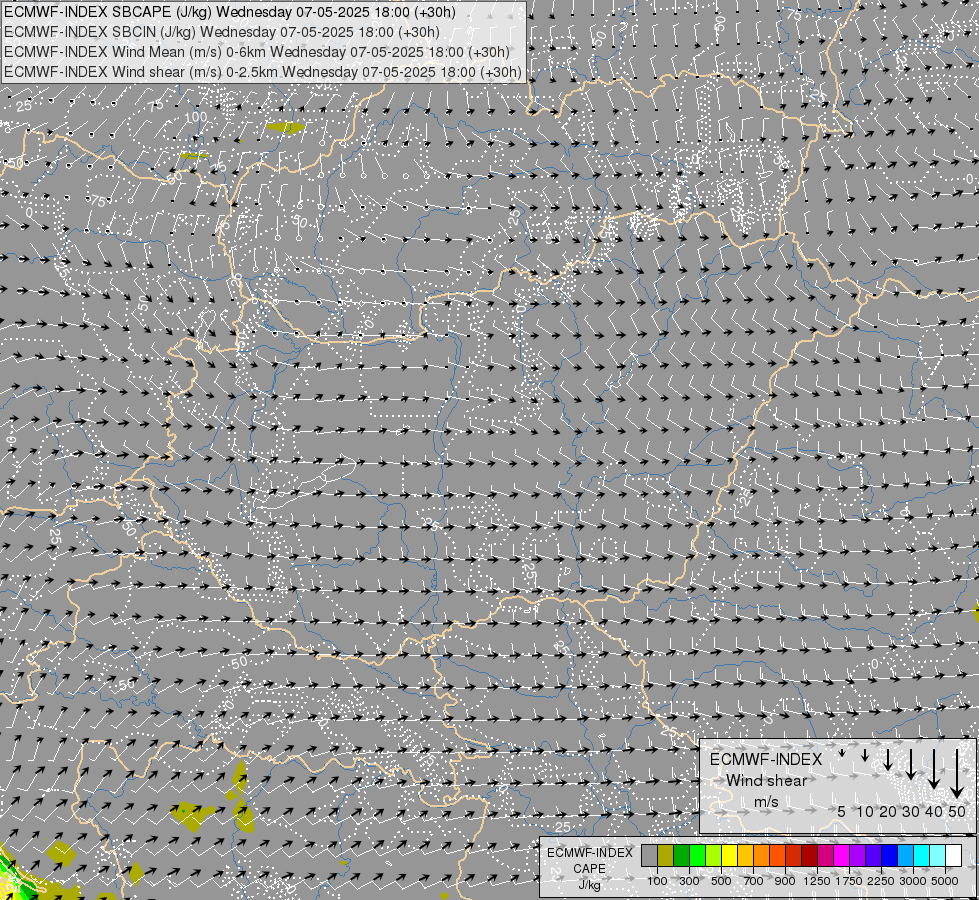Image resolution: width=979 pixels, height=900 pixels.
Task: Click the ECMWF-INDEX label in CAPE legend
Action: (x=589, y=853)
